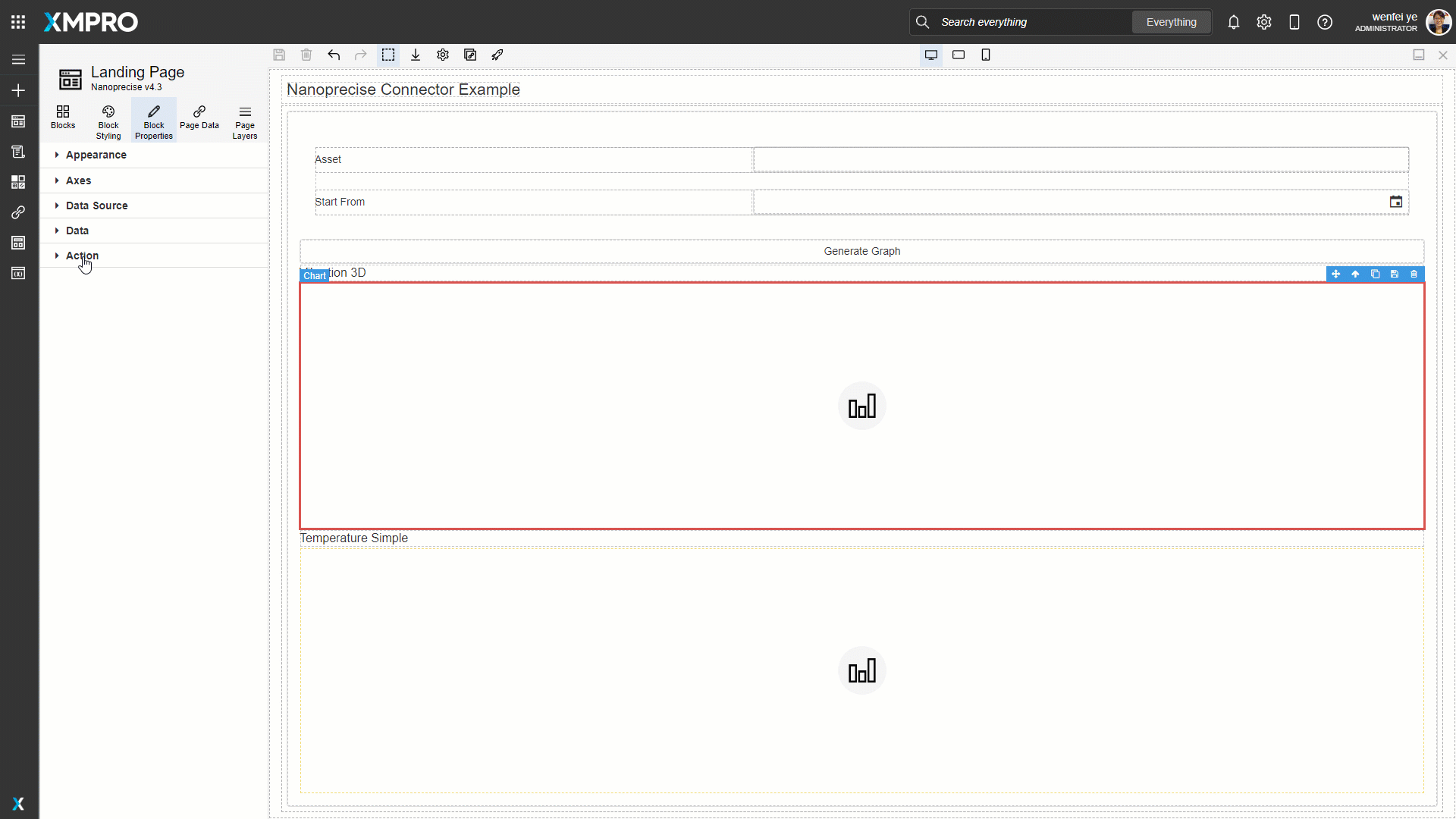Toggle block outline view icon
The height and width of the screenshot is (819, 1456).
point(388,55)
